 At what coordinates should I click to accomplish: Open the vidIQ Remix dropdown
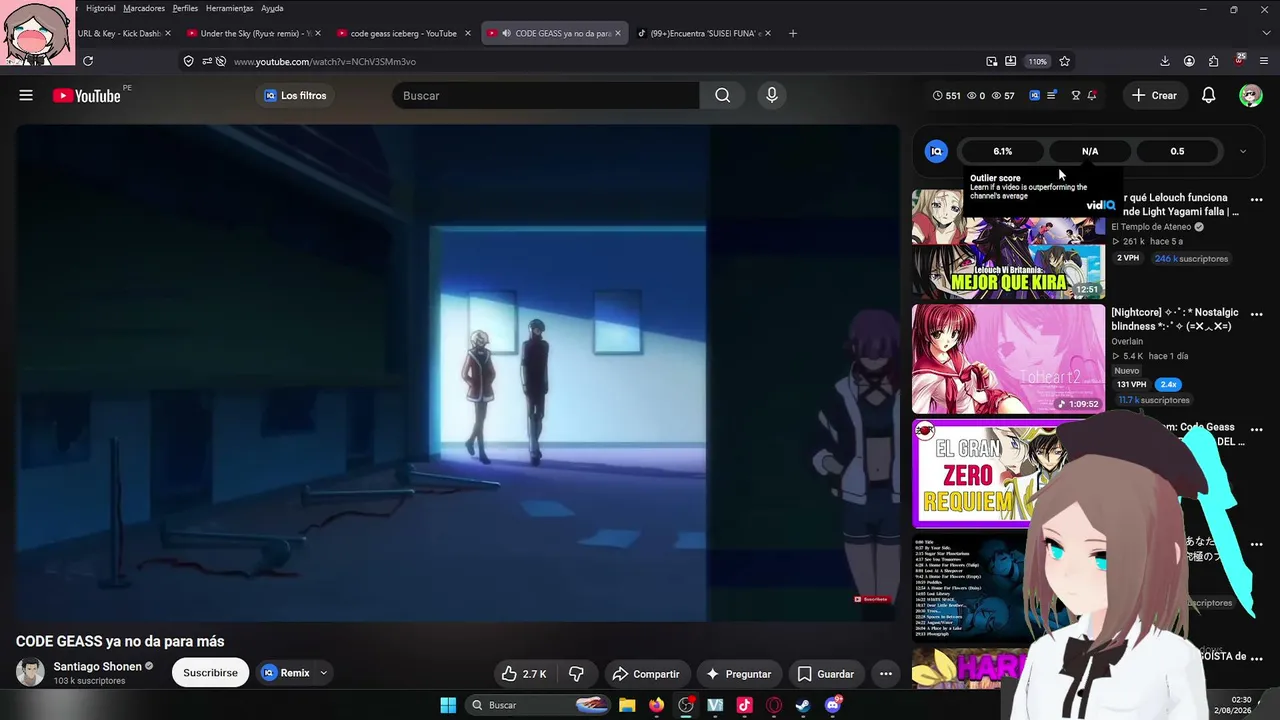(x=323, y=673)
